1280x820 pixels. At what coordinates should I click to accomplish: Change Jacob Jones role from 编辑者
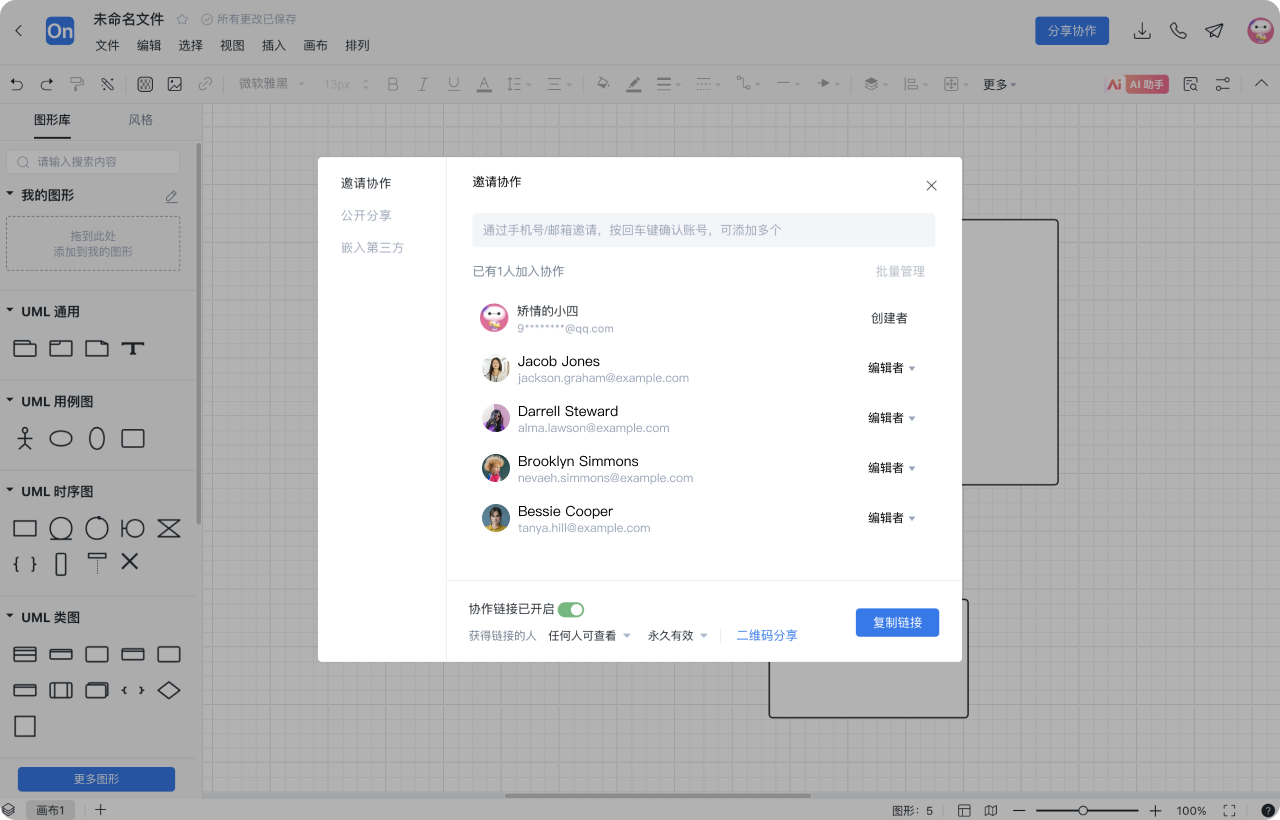pyautogui.click(x=891, y=367)
